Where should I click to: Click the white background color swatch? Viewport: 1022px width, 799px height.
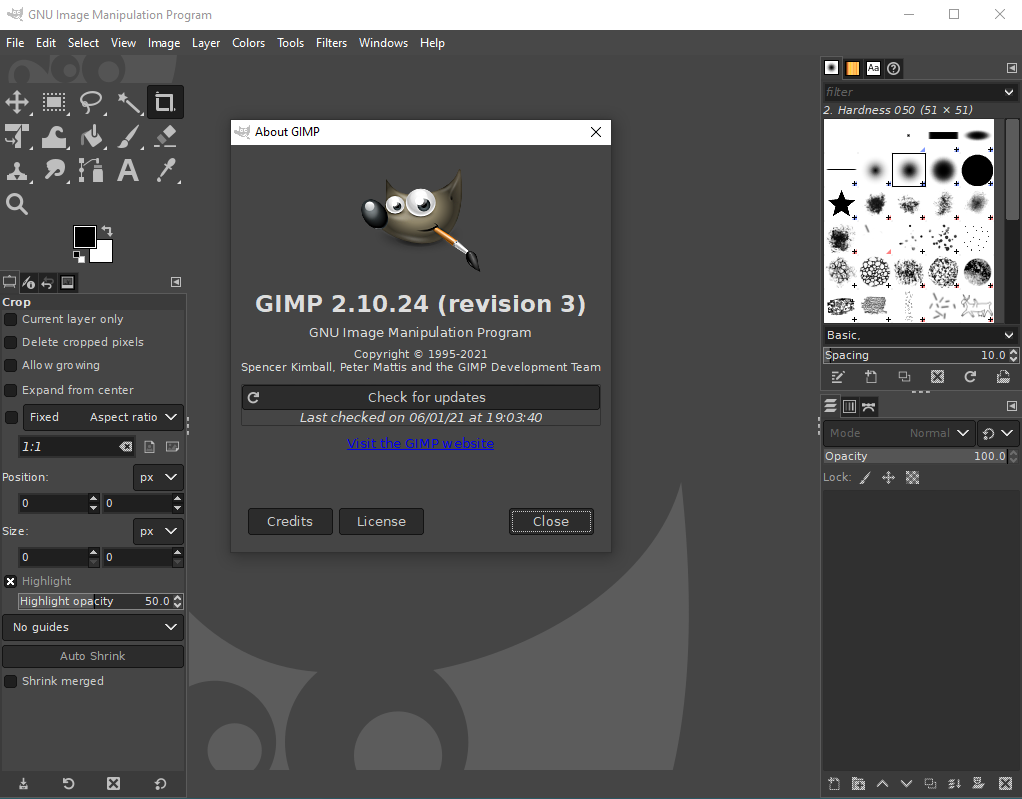tap(106, 253)
